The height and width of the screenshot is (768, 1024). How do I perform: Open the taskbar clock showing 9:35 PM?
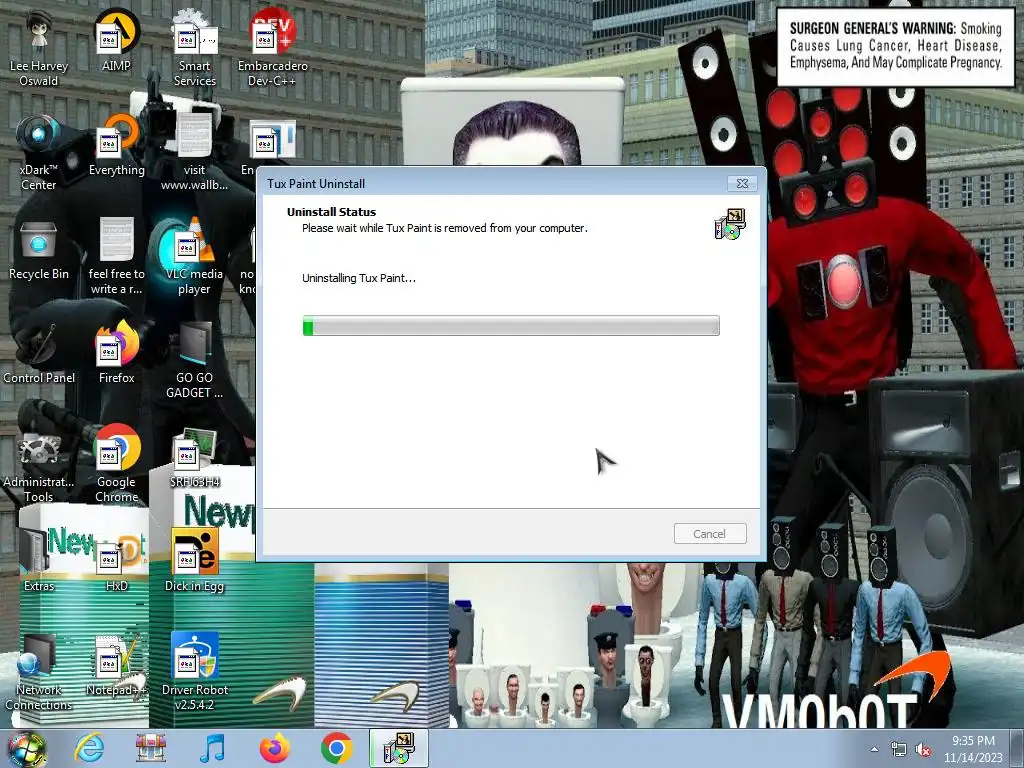pyautogui.click(x=973, y=749)
